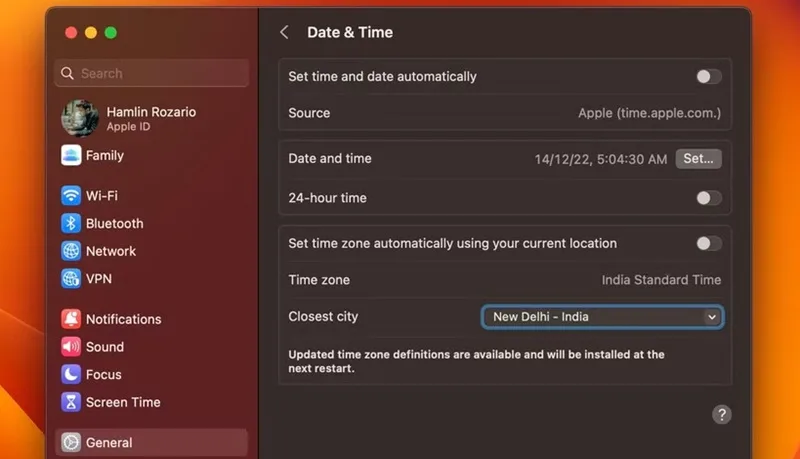Viewport: 800px width, 459px height.
Task: Click Apple (time.apple.com.) source value
Action: click(x=649, y=113)
